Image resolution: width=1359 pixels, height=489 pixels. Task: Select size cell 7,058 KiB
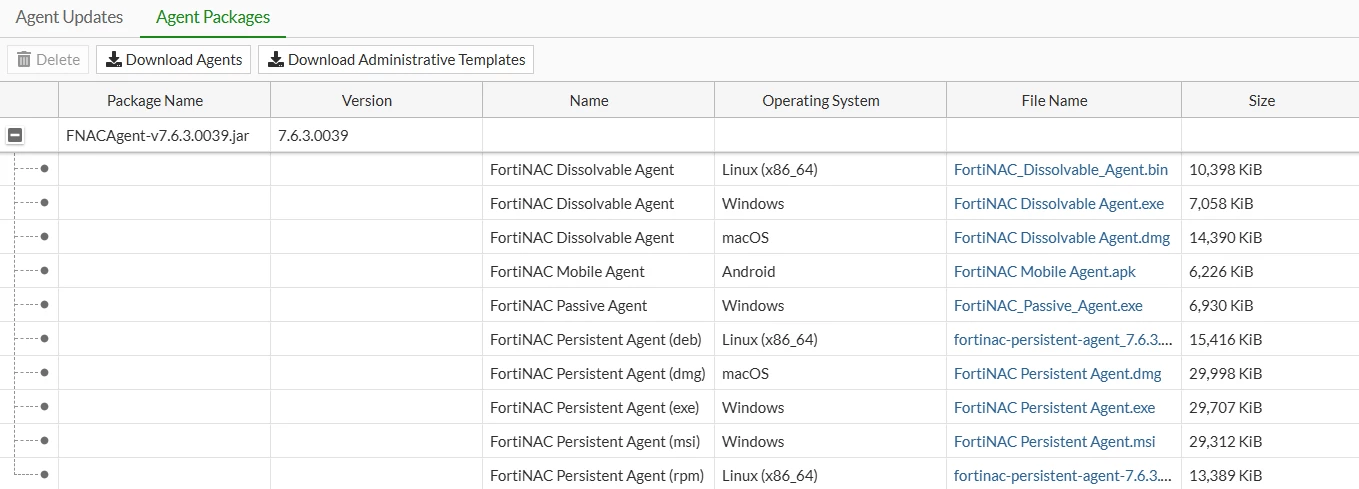1221,203
